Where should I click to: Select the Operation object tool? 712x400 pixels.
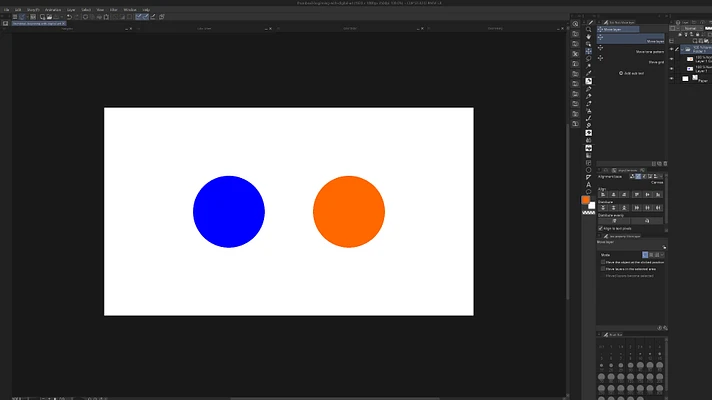tap(588, 44)
